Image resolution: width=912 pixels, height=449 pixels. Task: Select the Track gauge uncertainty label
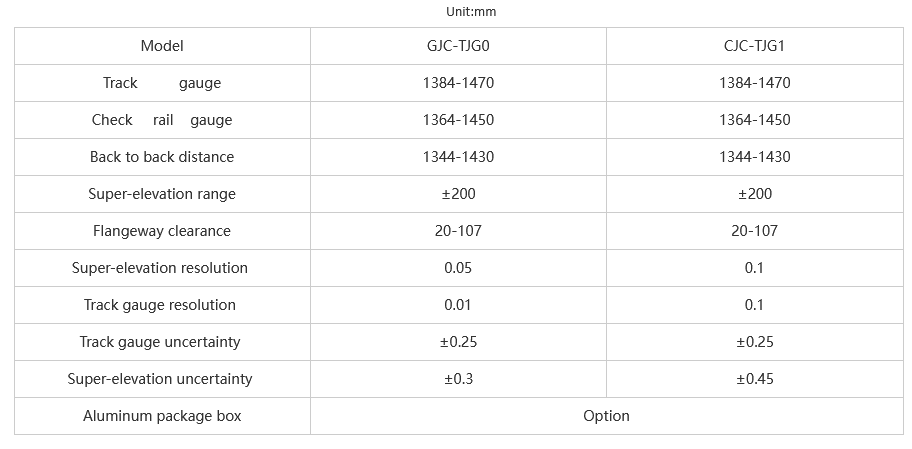tap(160, 342)
